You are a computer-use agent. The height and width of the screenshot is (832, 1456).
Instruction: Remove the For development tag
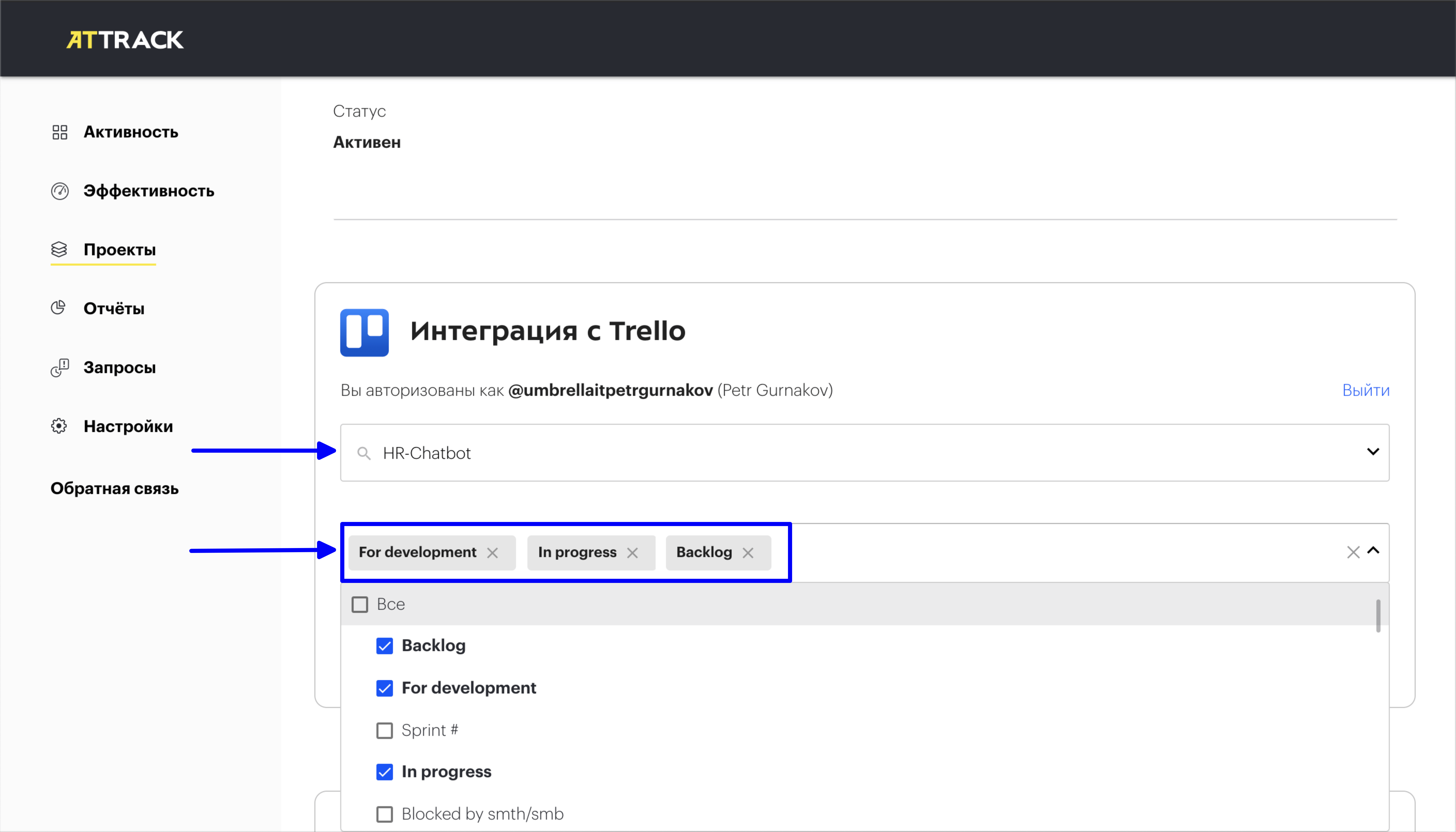click(x=492, y=553)
